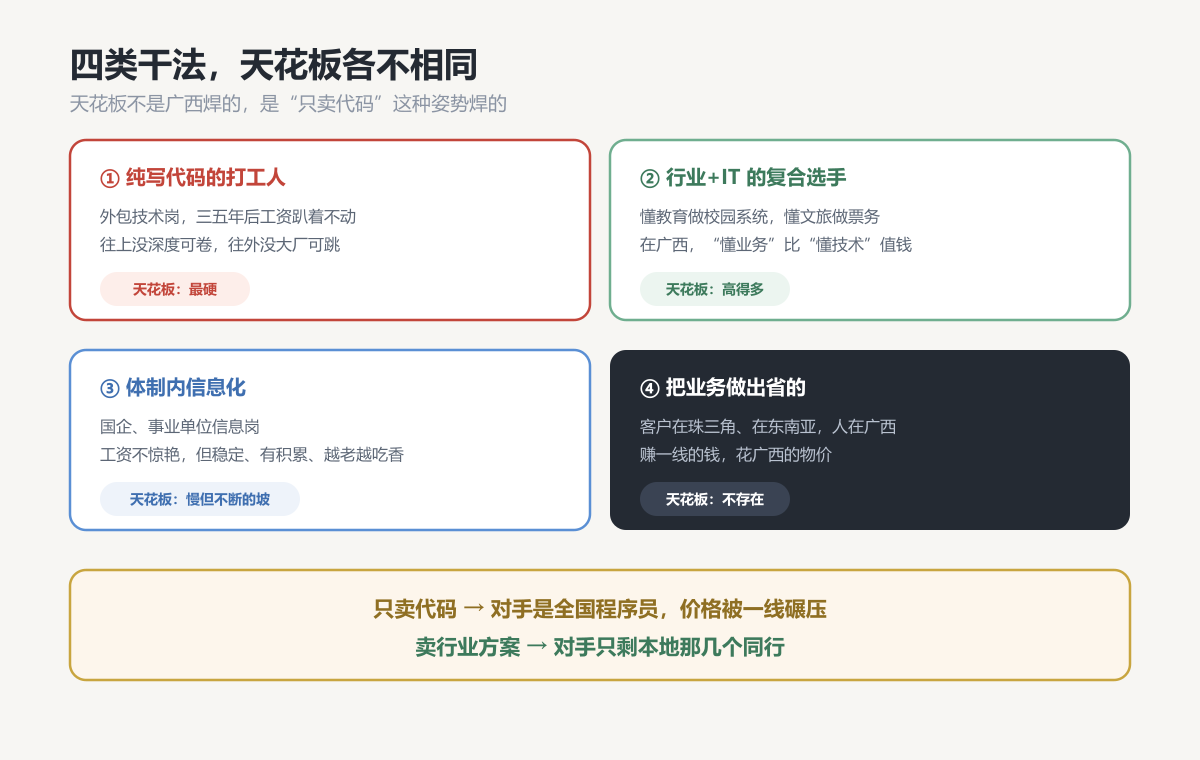
Task: Click the 天花板:慢但不断的坡 pill badge
Action: [x=200, y=499]
